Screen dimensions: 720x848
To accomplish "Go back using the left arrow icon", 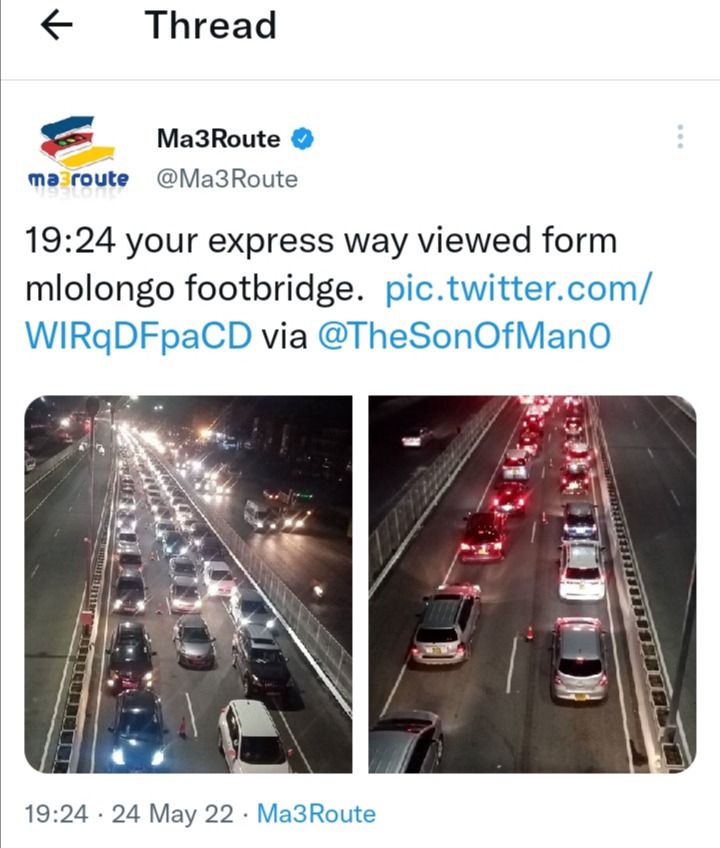I will [57, 25].
